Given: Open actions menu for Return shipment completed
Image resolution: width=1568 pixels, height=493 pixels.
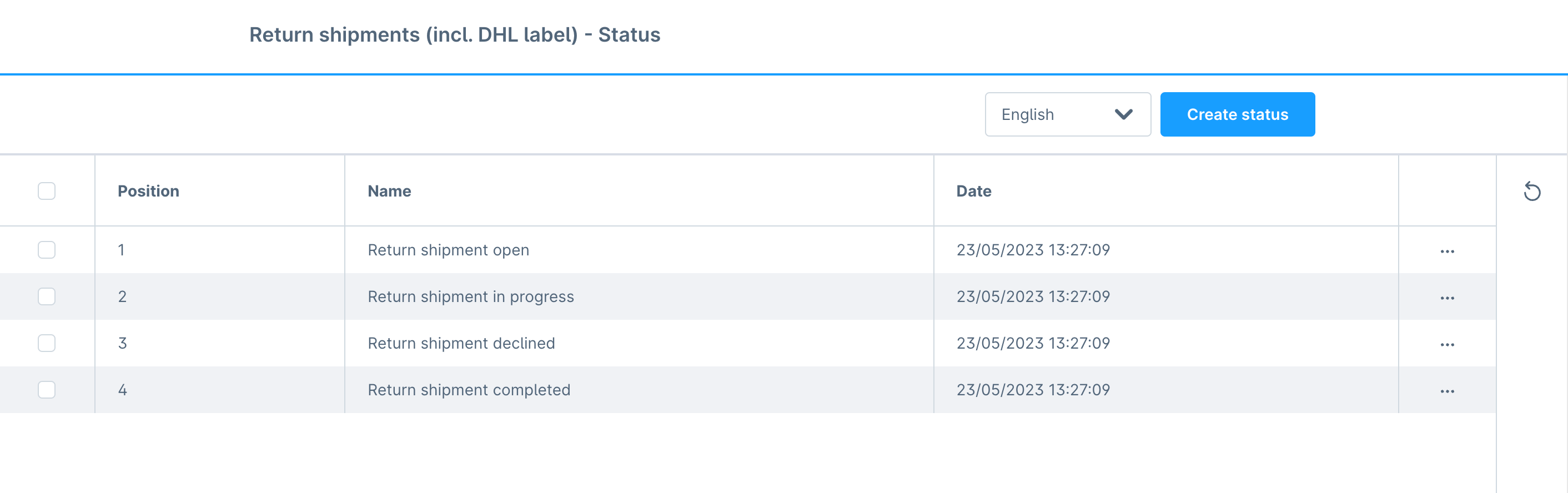Looking at the screenshot, I should point(1447,391).
